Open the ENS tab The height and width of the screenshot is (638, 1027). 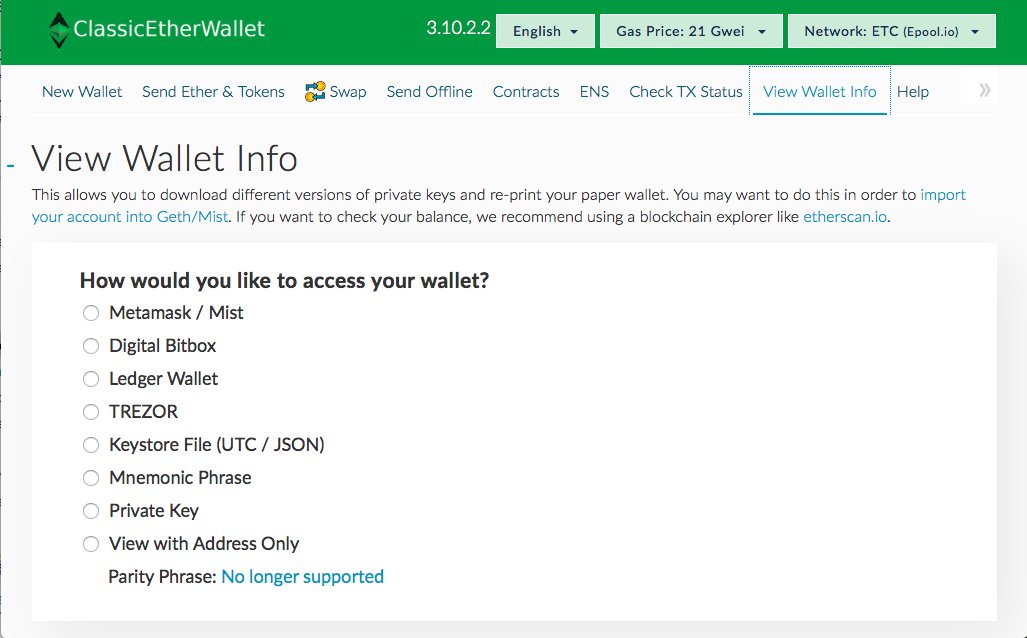[x=594, y=92]
